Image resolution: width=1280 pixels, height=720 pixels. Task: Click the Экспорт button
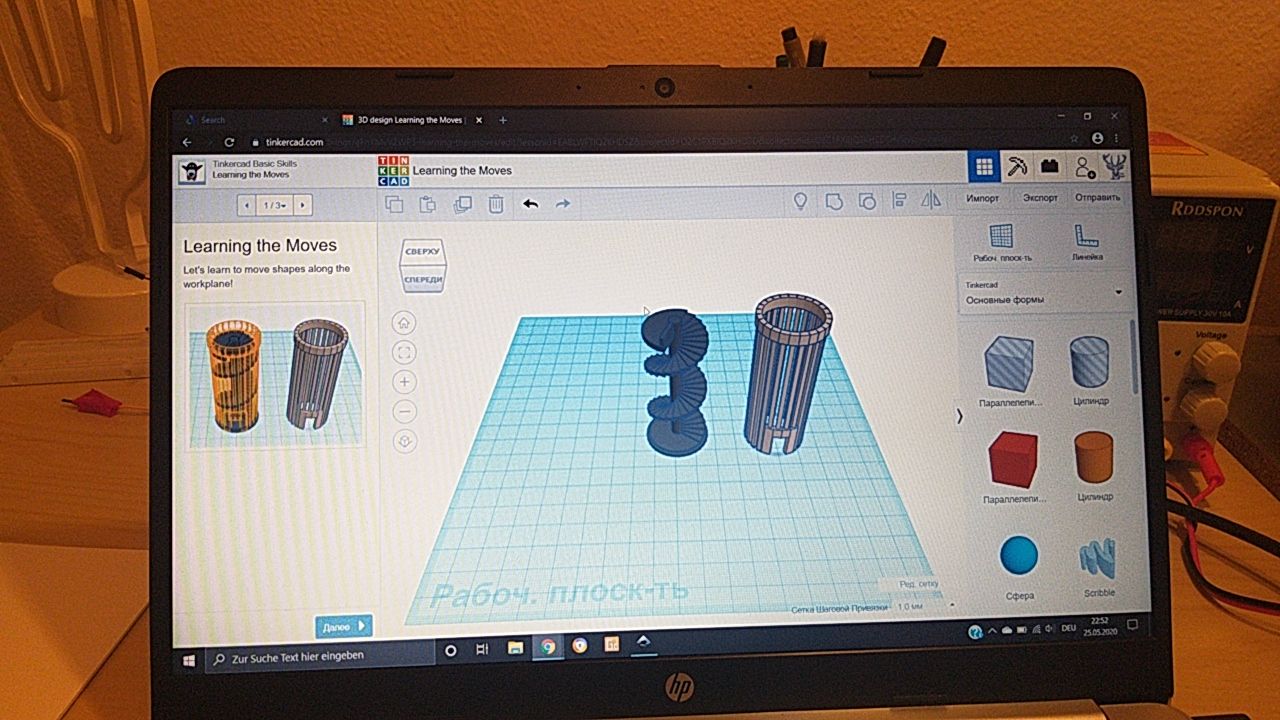pyautogui.click(x=1040, y=198)
